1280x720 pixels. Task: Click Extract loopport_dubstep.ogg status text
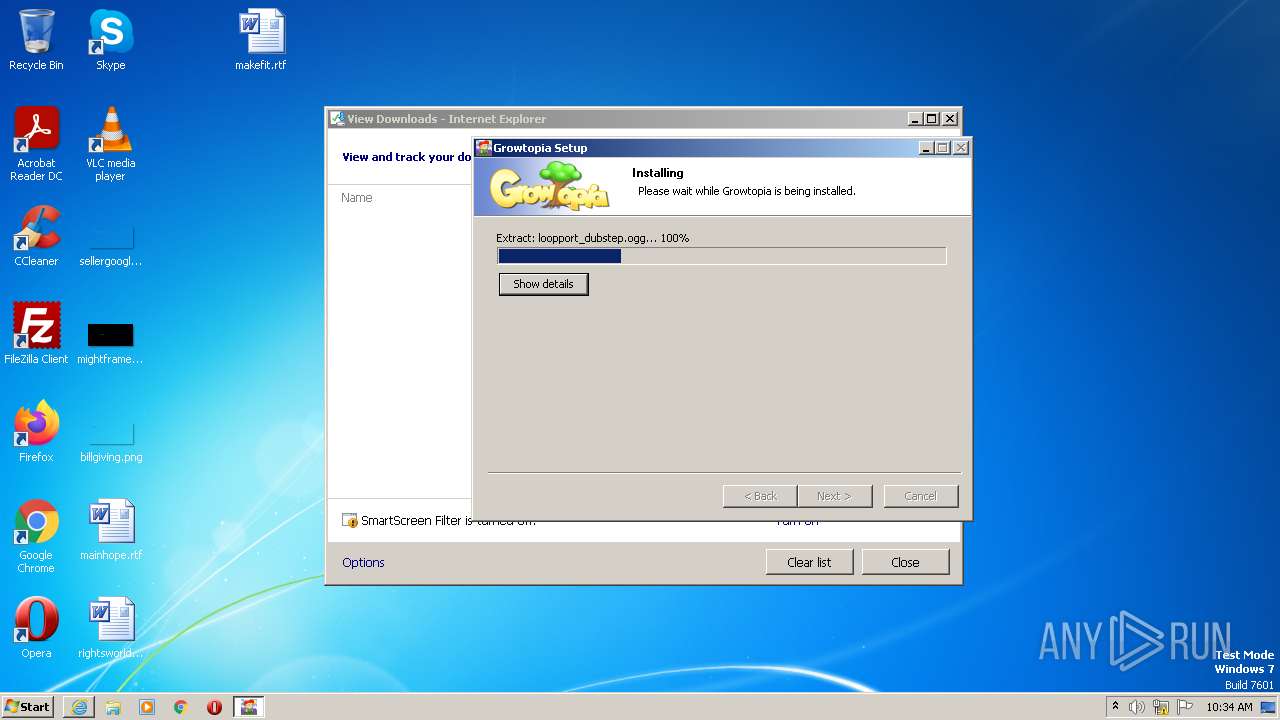click(593, 238)
